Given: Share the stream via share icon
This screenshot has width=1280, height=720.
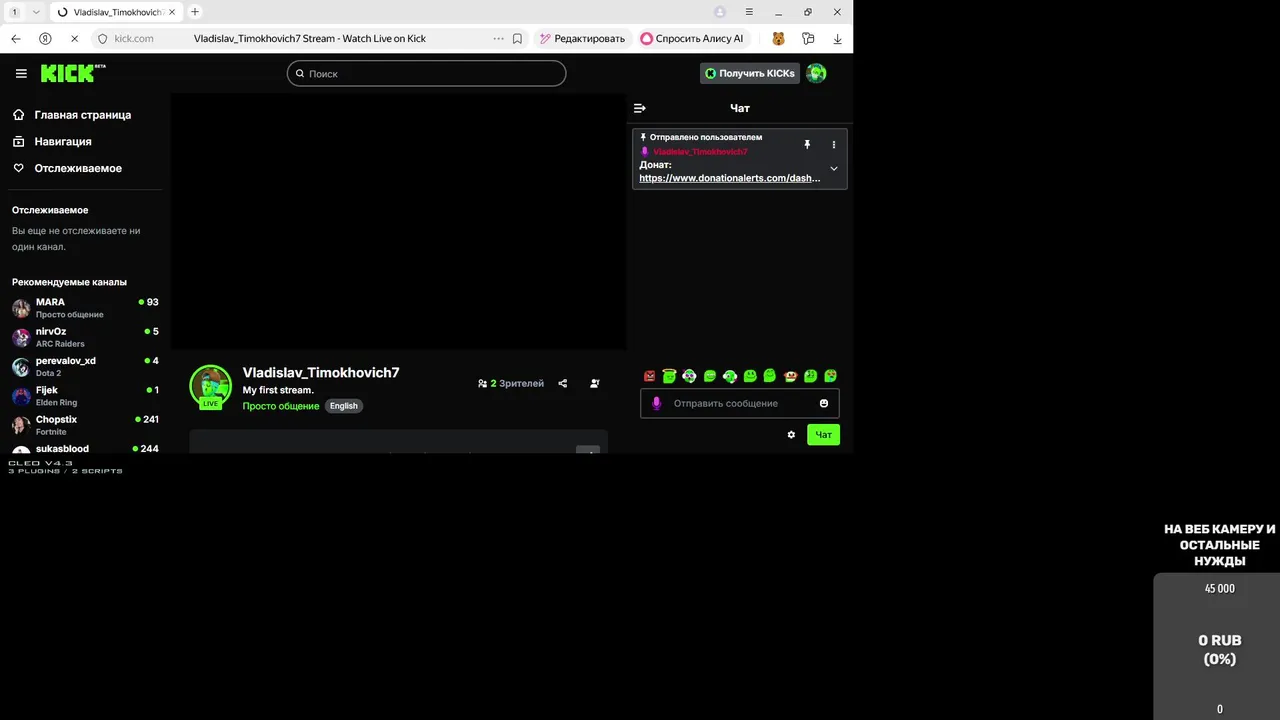Looking at the screenshot, I should (x=563, y=383).
